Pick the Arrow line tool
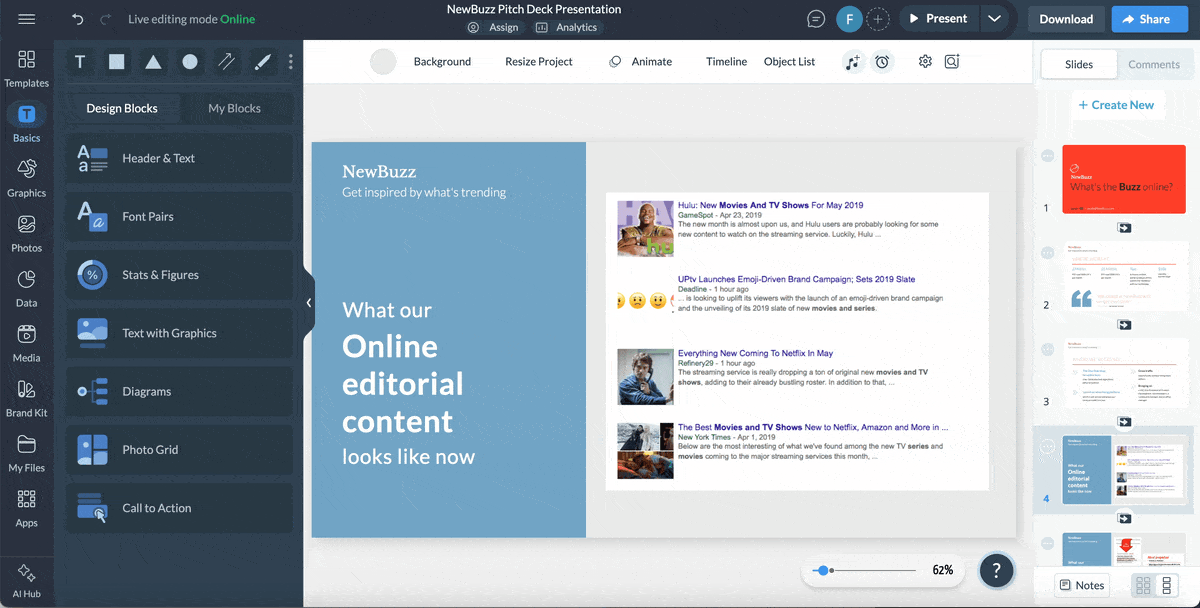Image resolution: width=1200 pixels, height=608 pixels. tap(226, 61)
